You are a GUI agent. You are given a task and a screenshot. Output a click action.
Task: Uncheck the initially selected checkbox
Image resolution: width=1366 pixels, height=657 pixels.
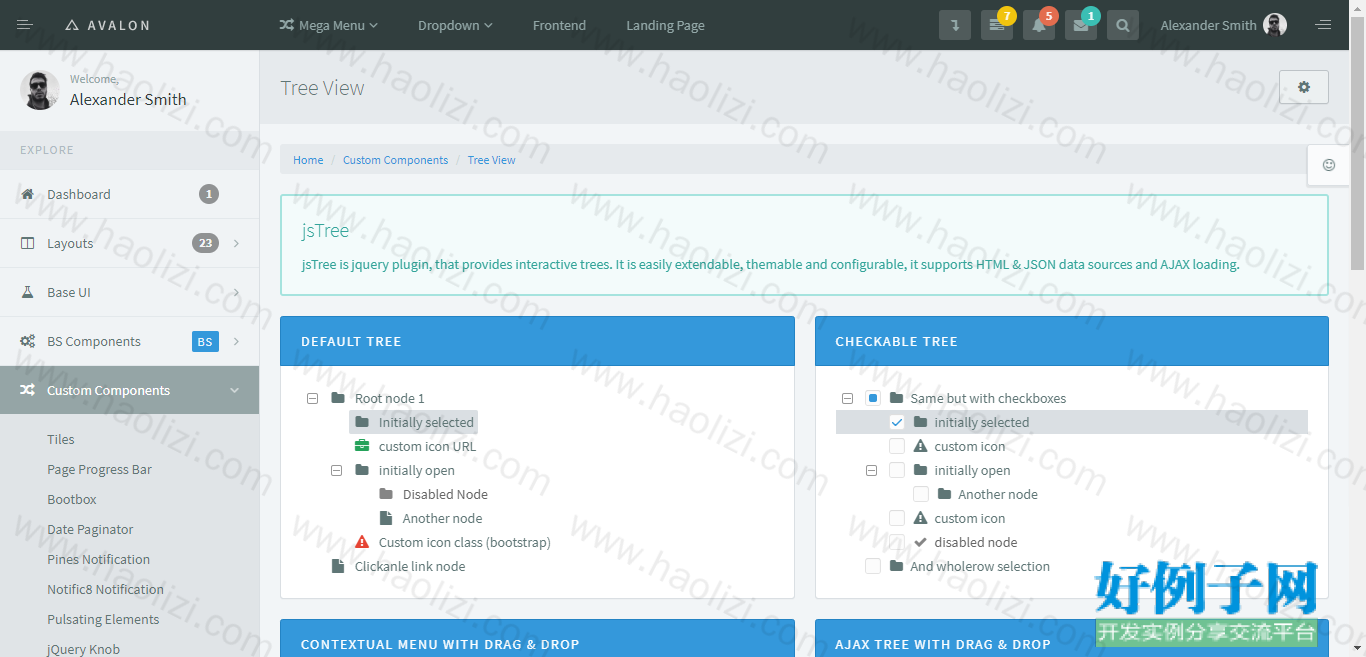click(897, 422)
